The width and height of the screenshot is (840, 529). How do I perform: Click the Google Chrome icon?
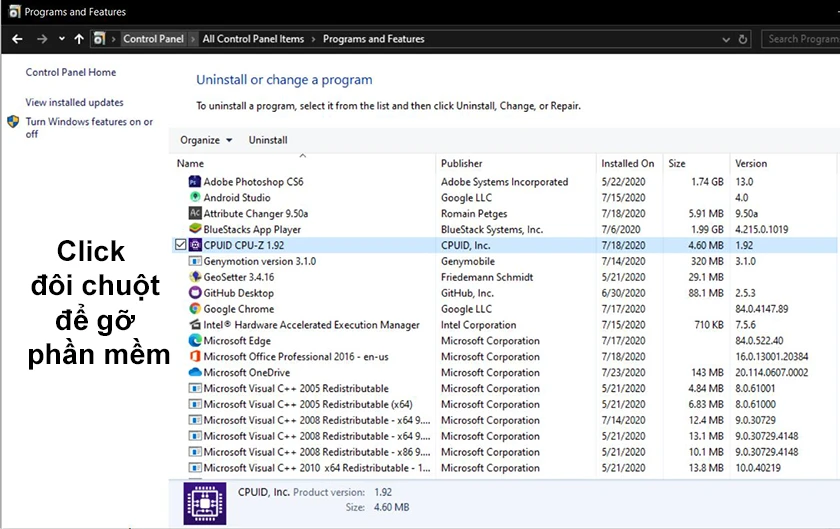click(x=195, y=309)
